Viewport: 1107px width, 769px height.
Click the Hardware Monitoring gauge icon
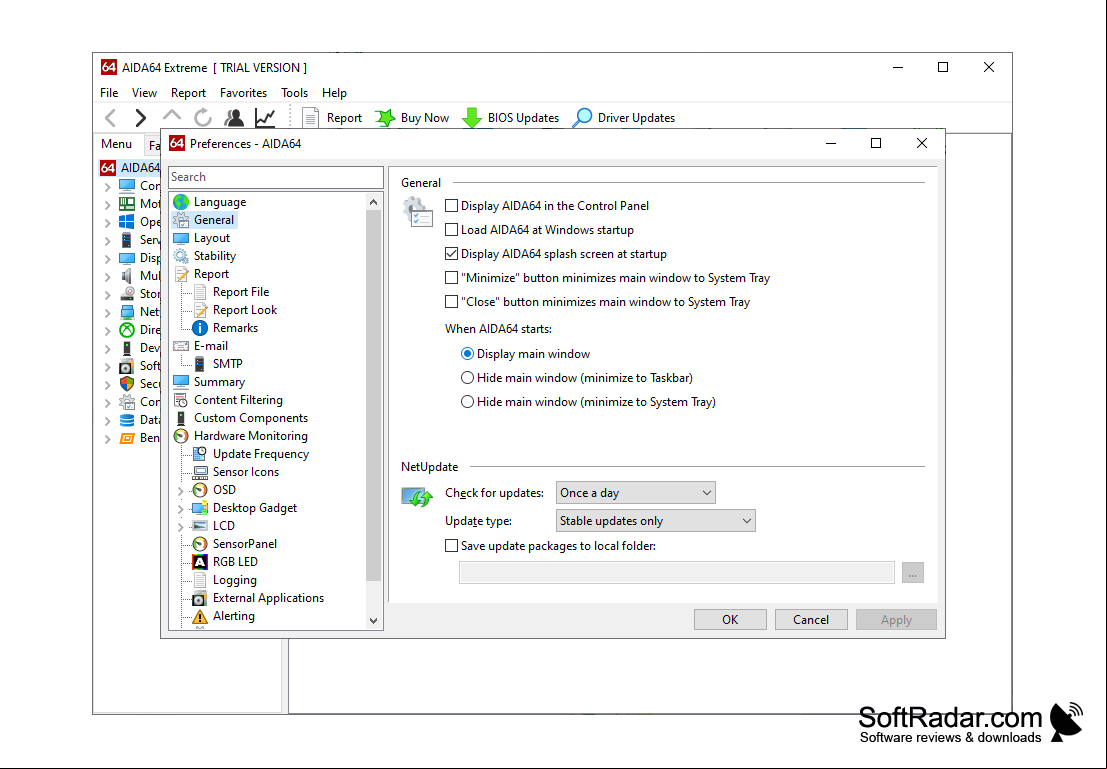coord(181,436)
